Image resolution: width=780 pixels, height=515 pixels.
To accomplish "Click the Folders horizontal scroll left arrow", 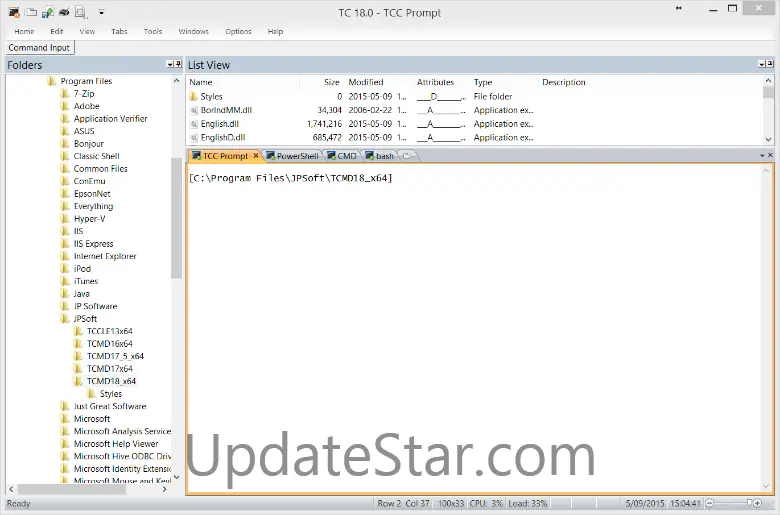I will [x=11, y=490].
